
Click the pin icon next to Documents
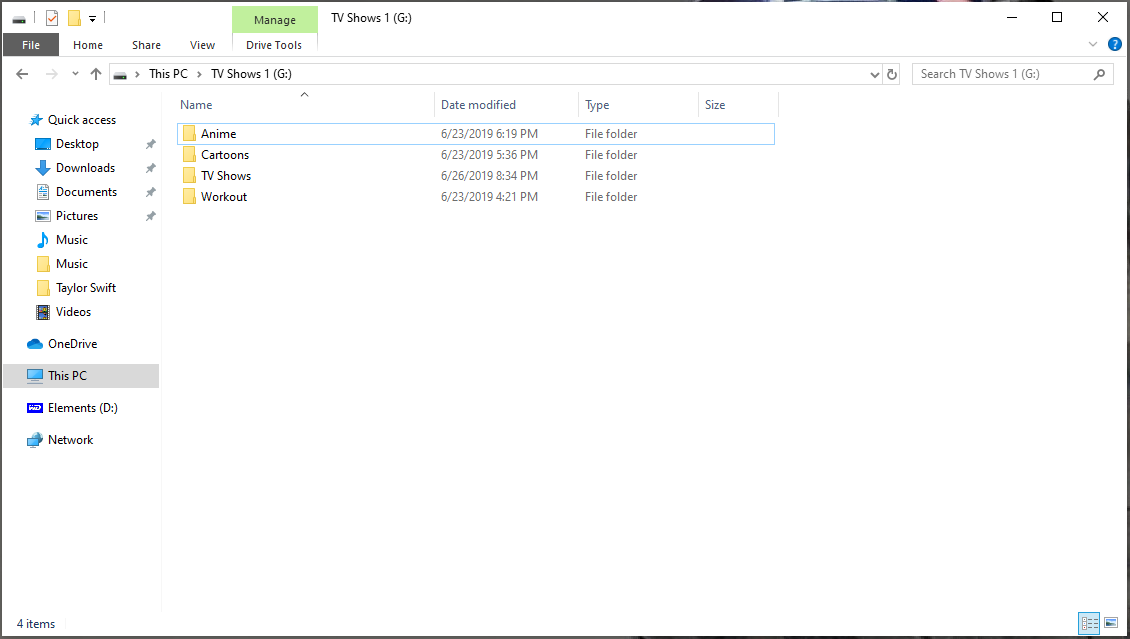tap(151, 192)
